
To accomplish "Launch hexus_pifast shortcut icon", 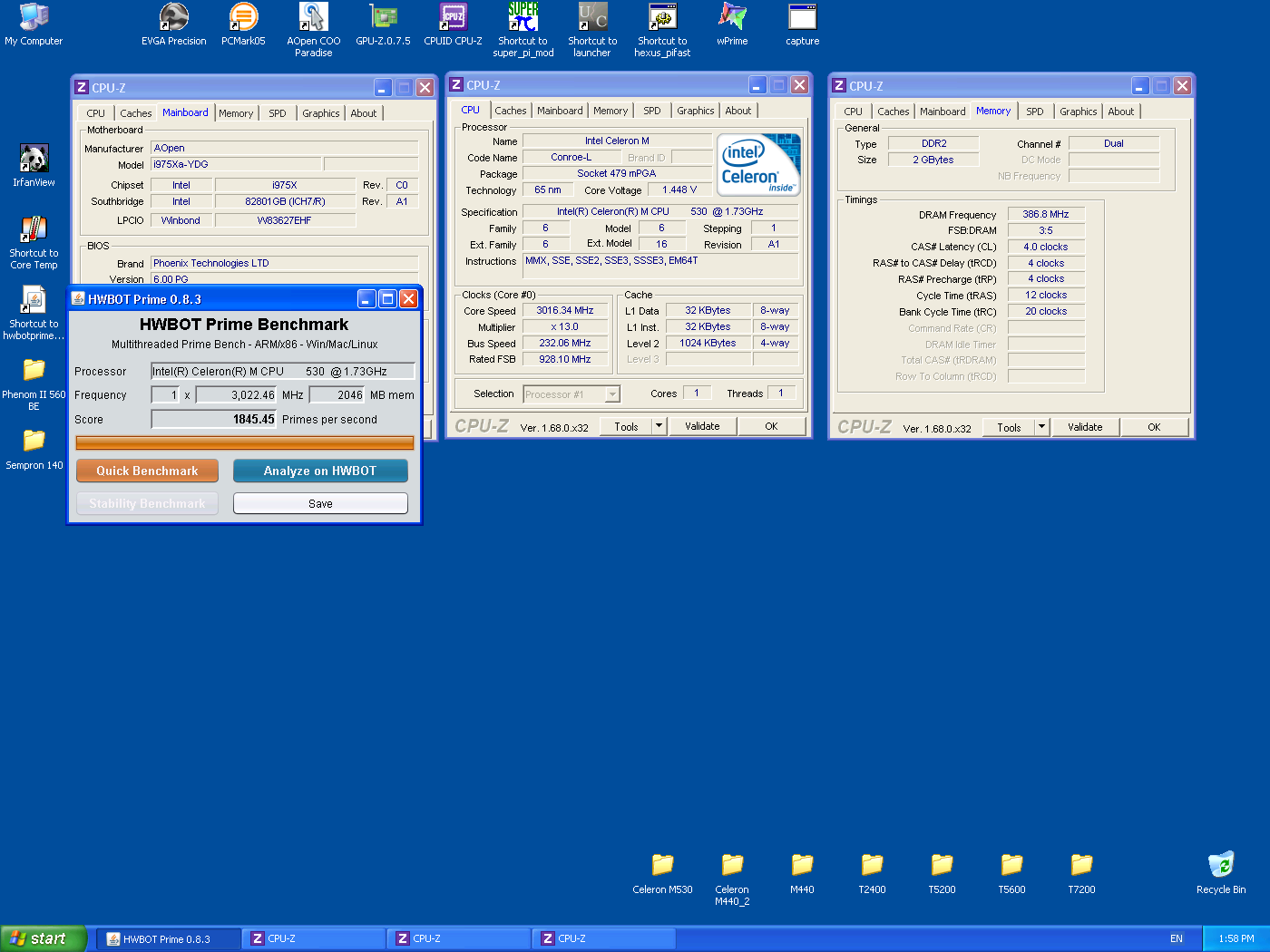I will [x=662, y=30].
